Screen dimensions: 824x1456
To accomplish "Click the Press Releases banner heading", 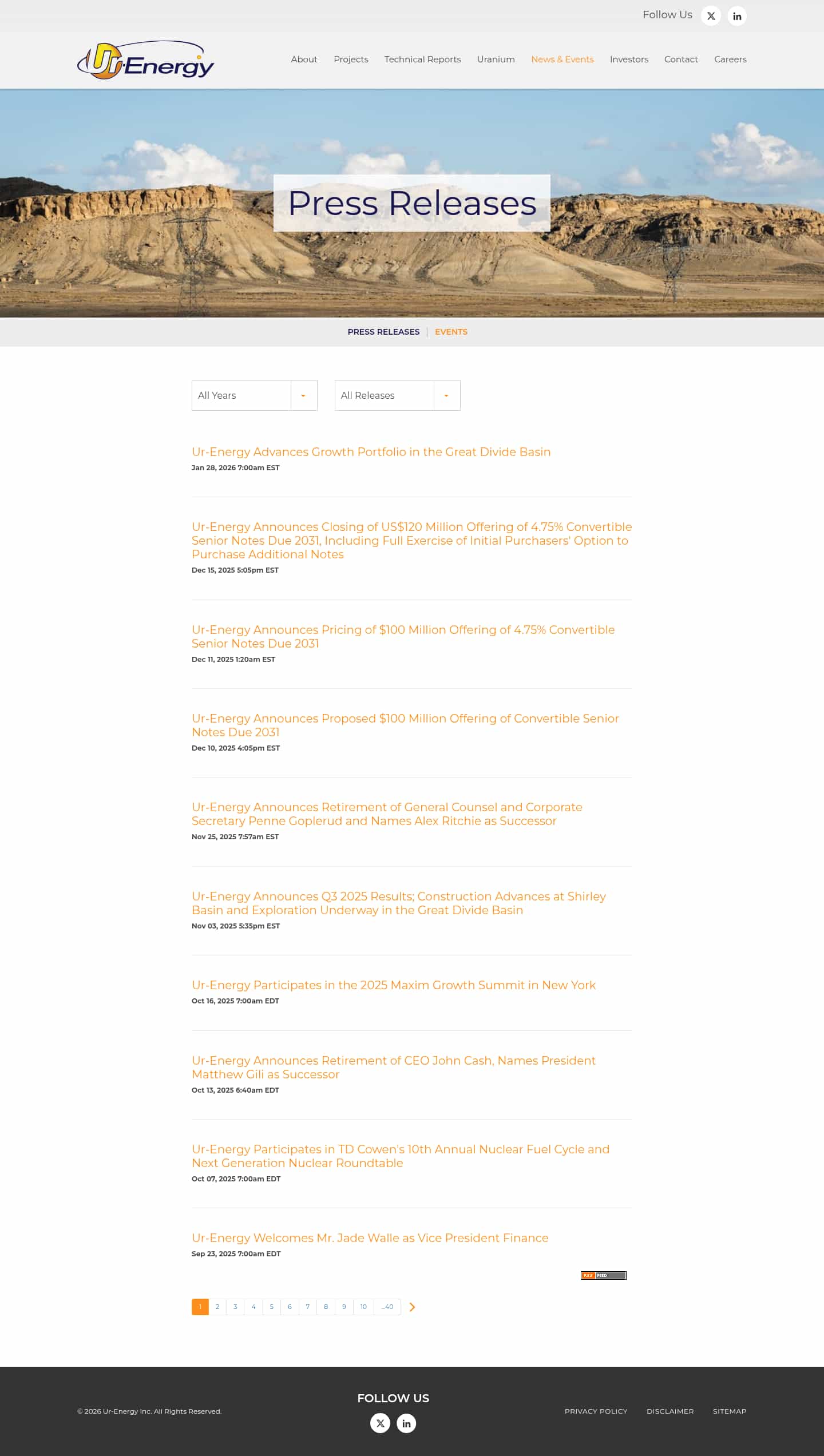I will [x=412, y=203].
